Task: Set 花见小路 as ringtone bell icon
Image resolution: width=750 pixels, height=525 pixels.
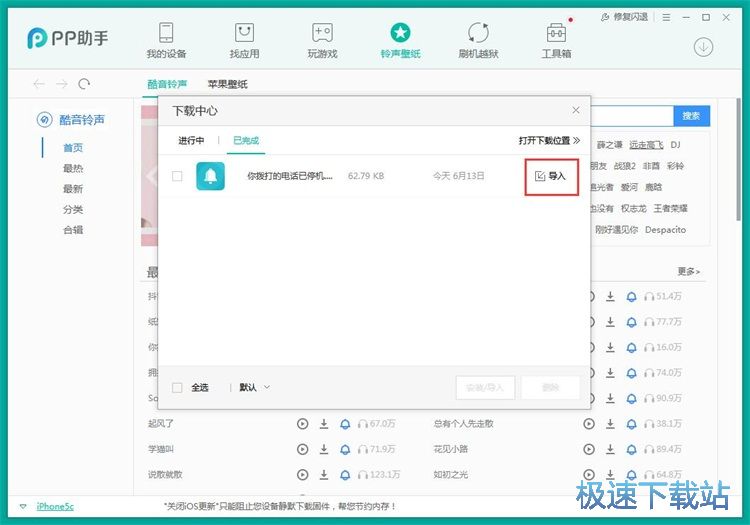Action: 631,449
